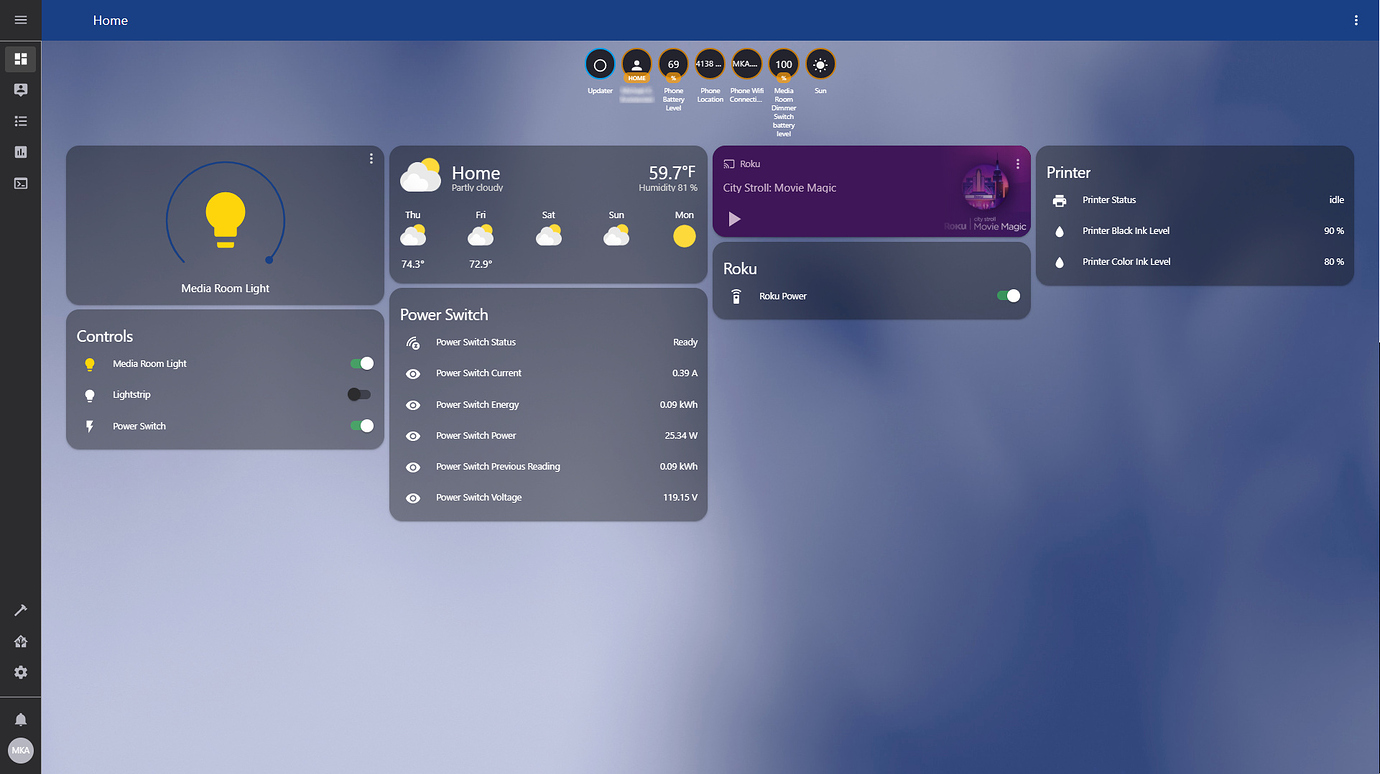Open the Updater badge at the top

[x=600, y=64]
